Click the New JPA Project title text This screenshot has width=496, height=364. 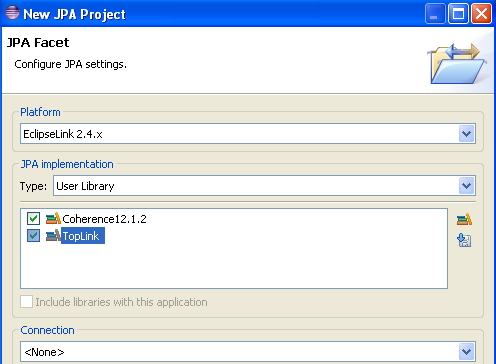75,14
